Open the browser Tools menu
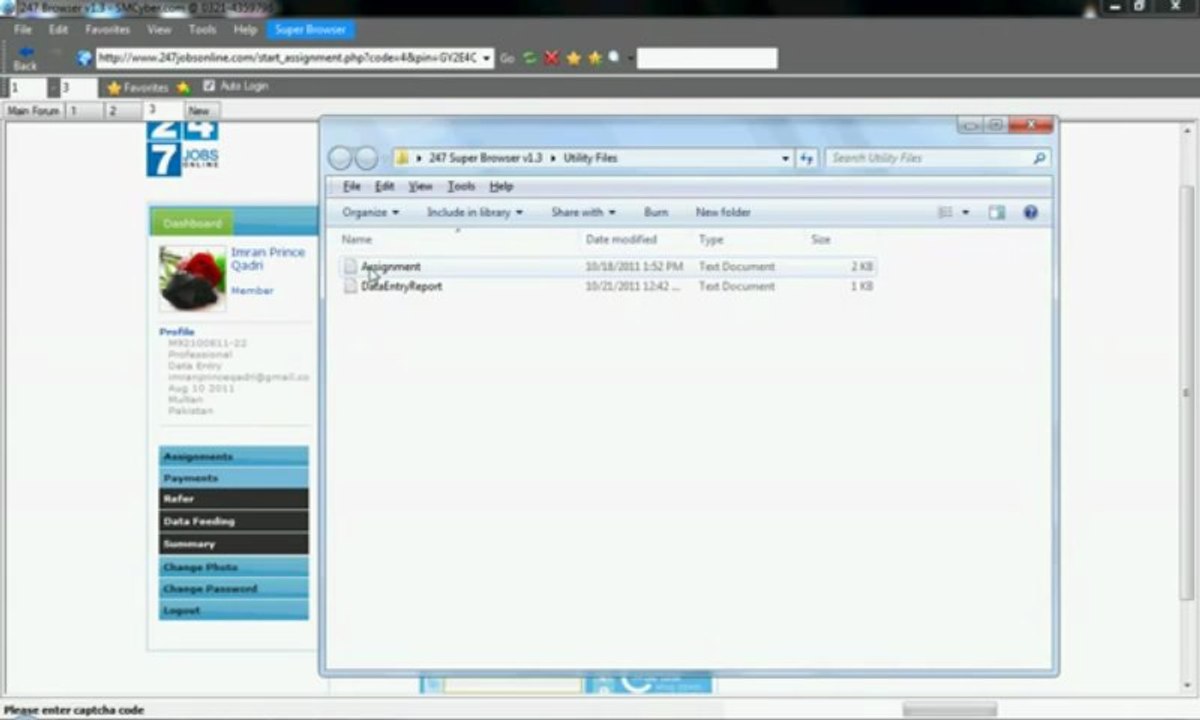 (x=202, y=30)
